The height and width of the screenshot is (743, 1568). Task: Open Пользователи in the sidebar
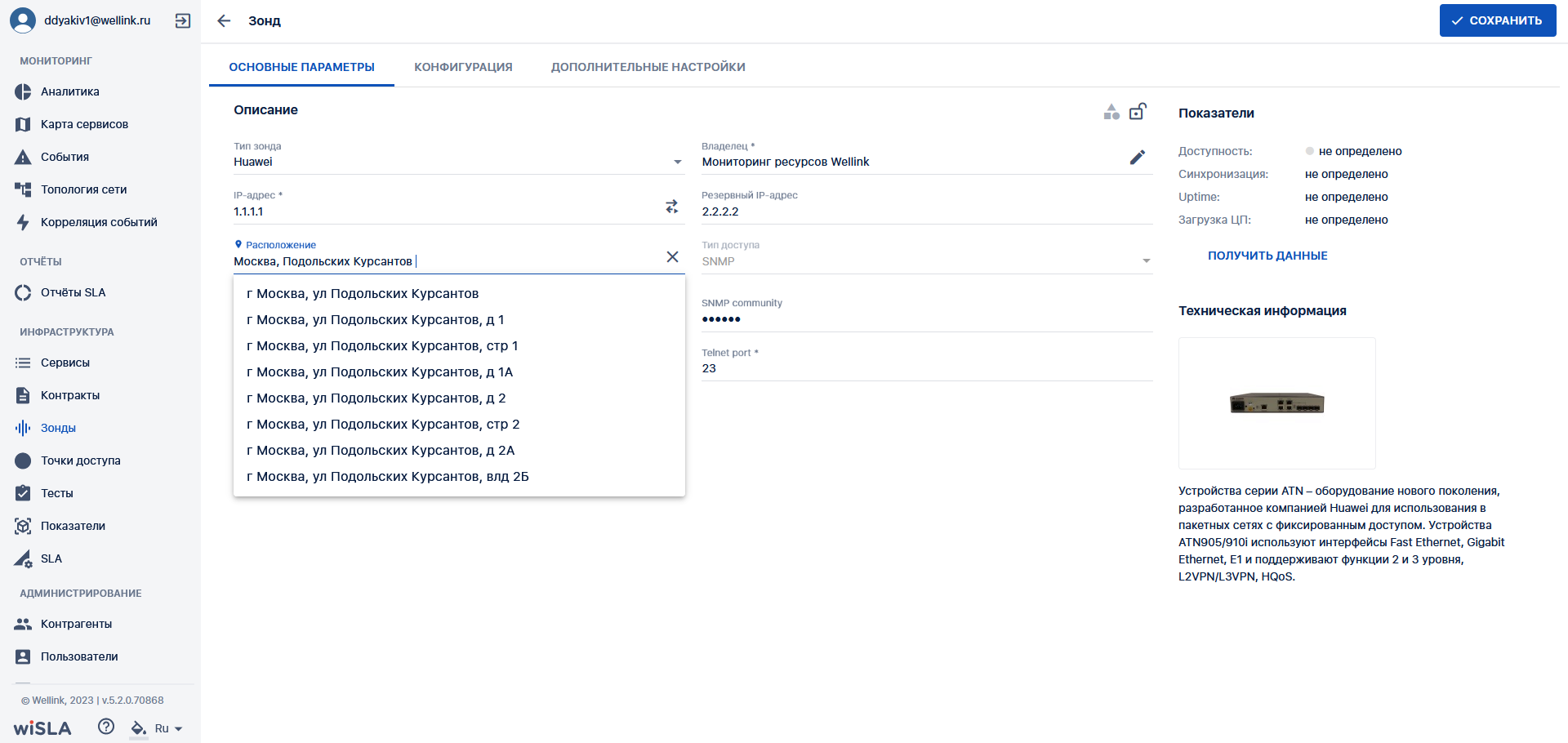[100, 656]
